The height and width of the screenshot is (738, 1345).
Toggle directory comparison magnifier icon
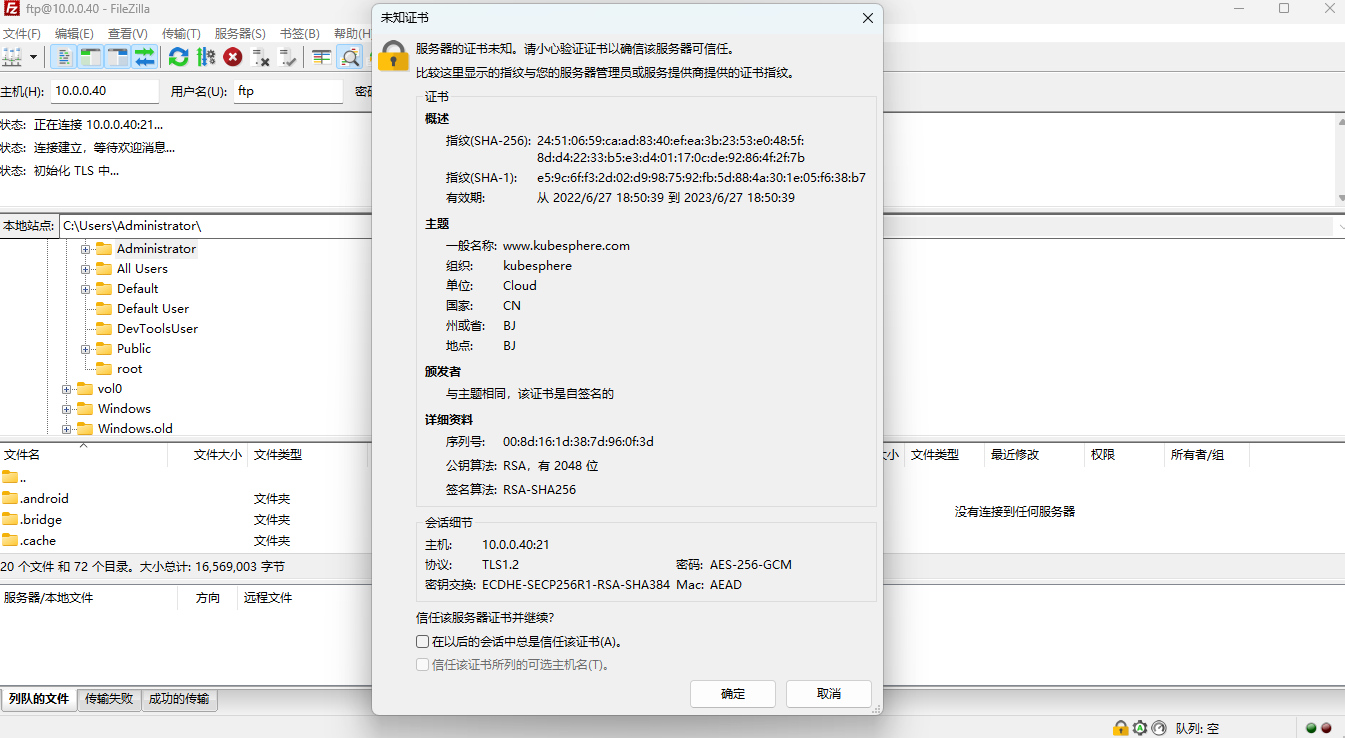[x=349, y=57]
